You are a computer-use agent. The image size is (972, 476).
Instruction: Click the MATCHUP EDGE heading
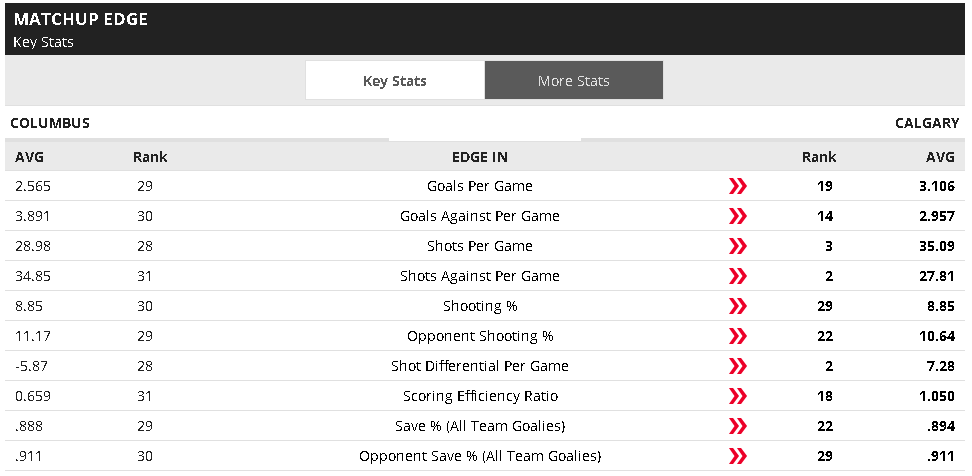tap(81, 19)
